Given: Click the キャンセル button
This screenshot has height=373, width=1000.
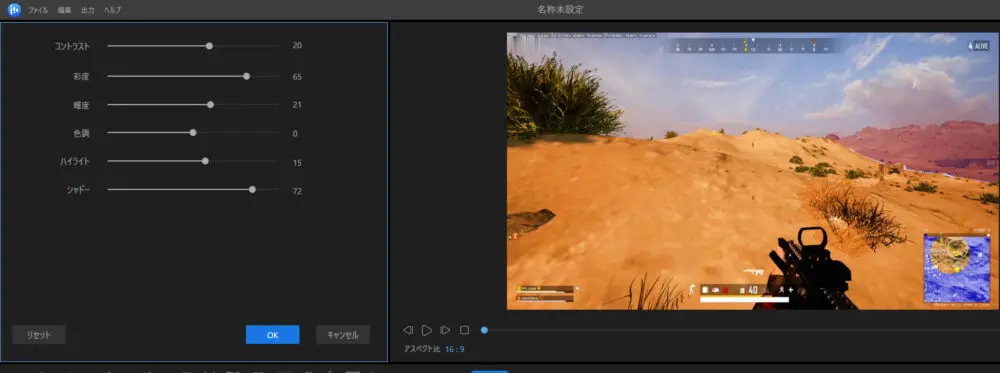Looking at the screenshot, I should tap(343, 335).
